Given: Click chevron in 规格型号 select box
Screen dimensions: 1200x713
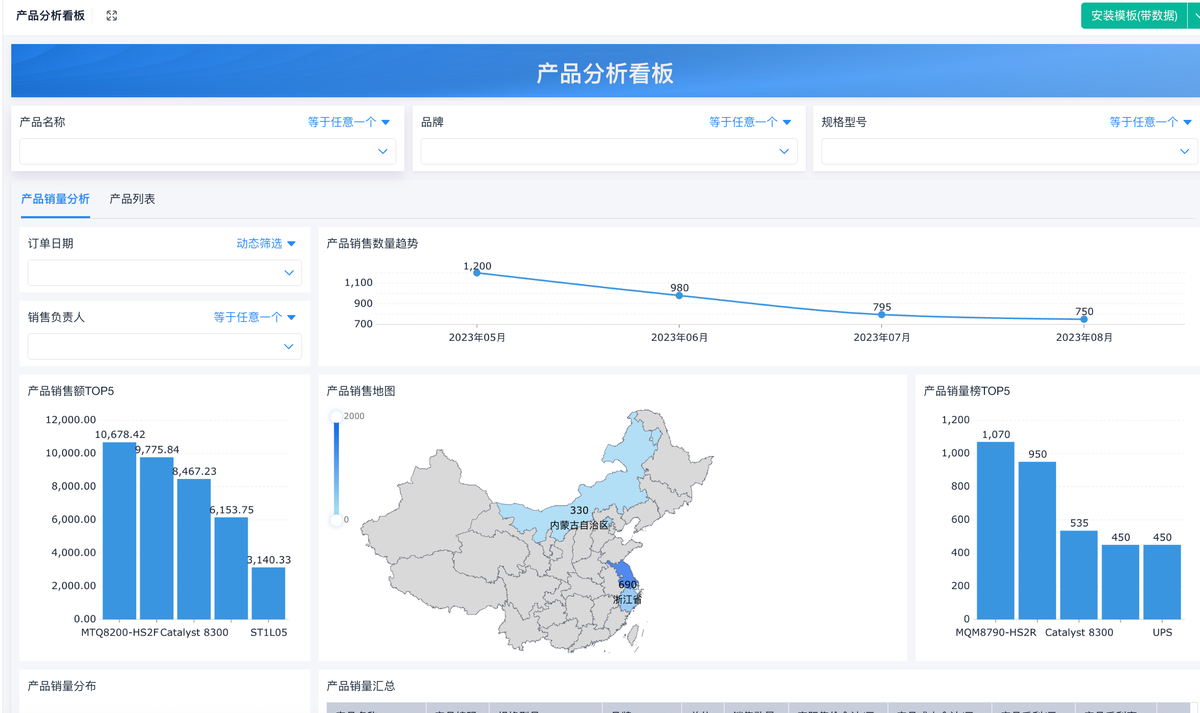Looking at the screenshot, I should point(1184,152).
